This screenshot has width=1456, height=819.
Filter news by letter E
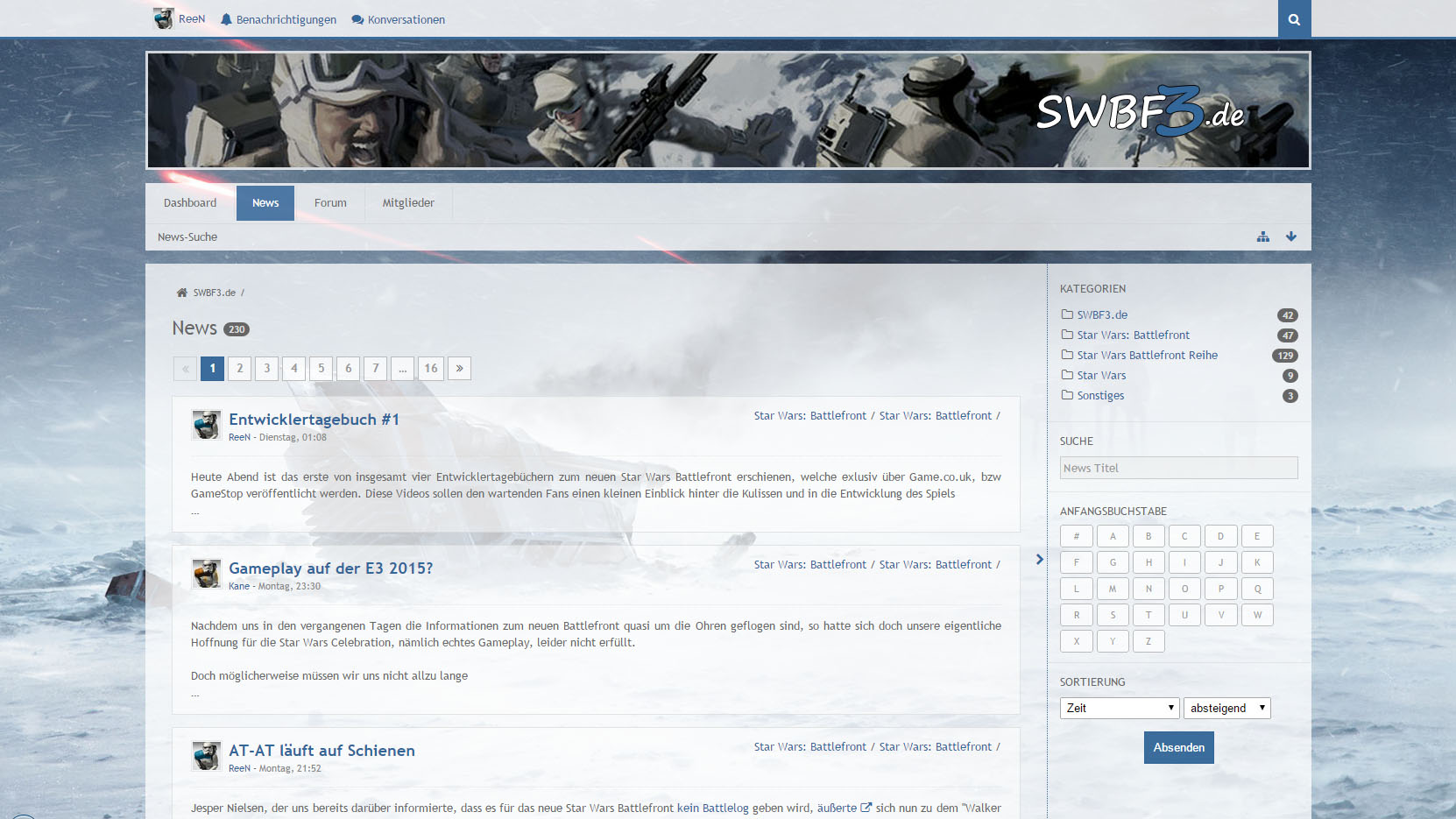pyautogui.click(x=1257, y=536)
